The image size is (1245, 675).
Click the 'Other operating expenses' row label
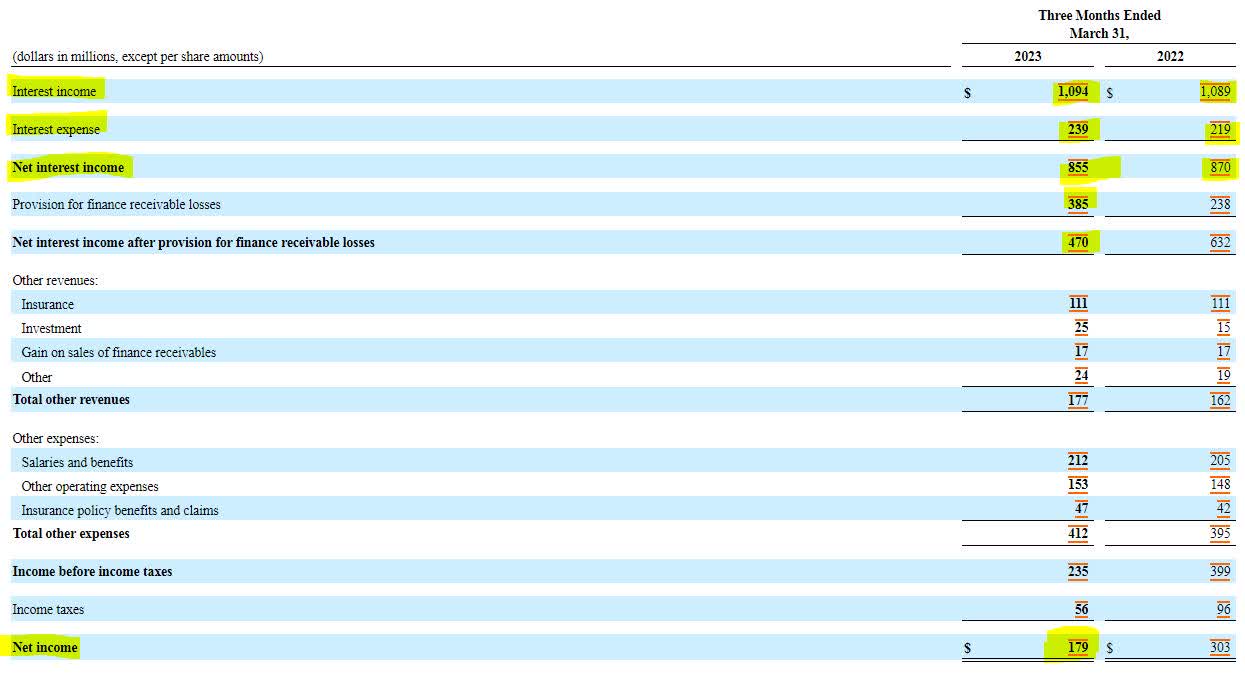coord(90,486)
